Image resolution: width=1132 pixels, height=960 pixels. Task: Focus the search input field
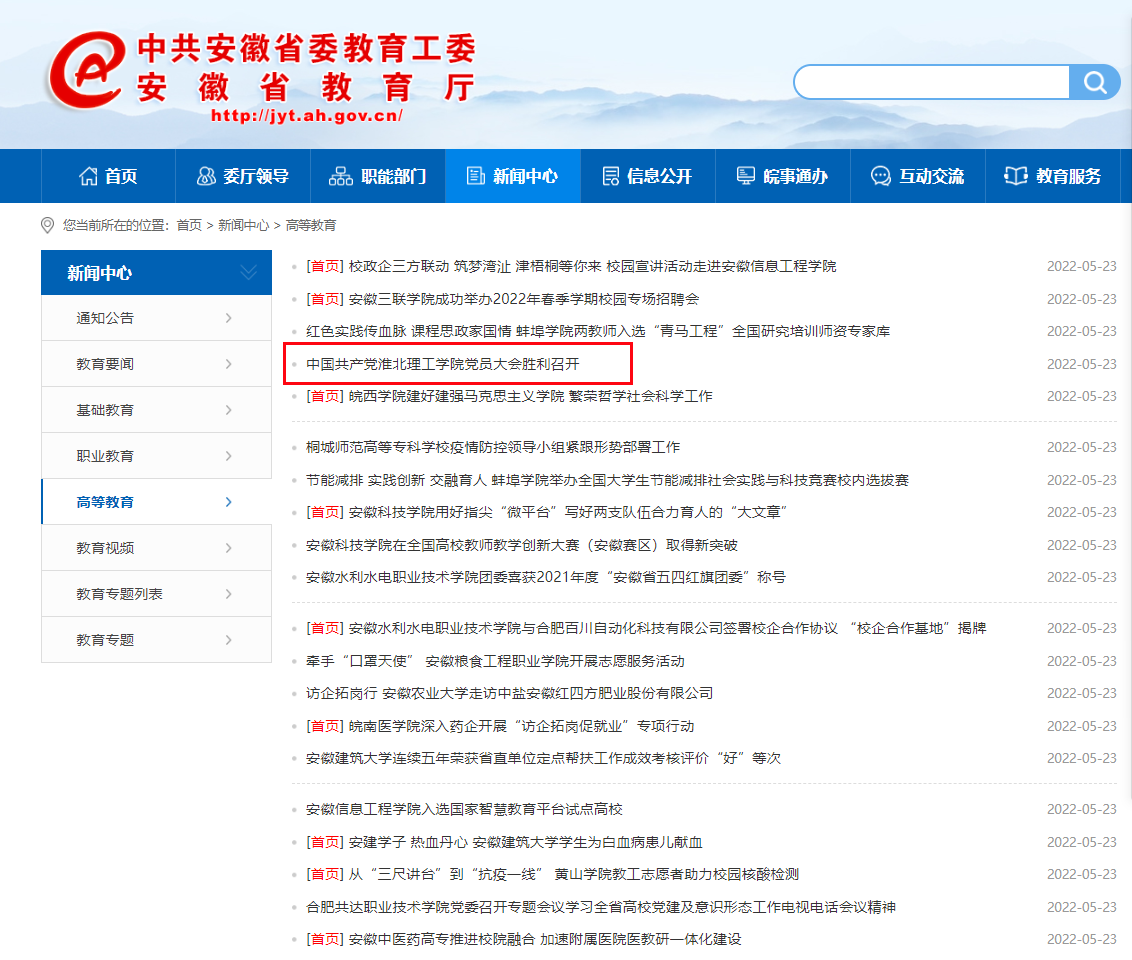click(x=931, y=82)
